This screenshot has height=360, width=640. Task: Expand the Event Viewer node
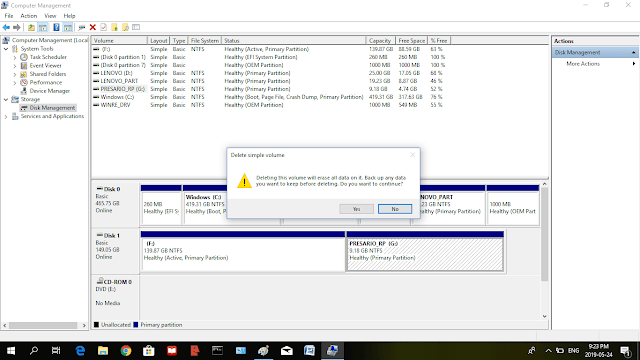click(x=15, y=66)
